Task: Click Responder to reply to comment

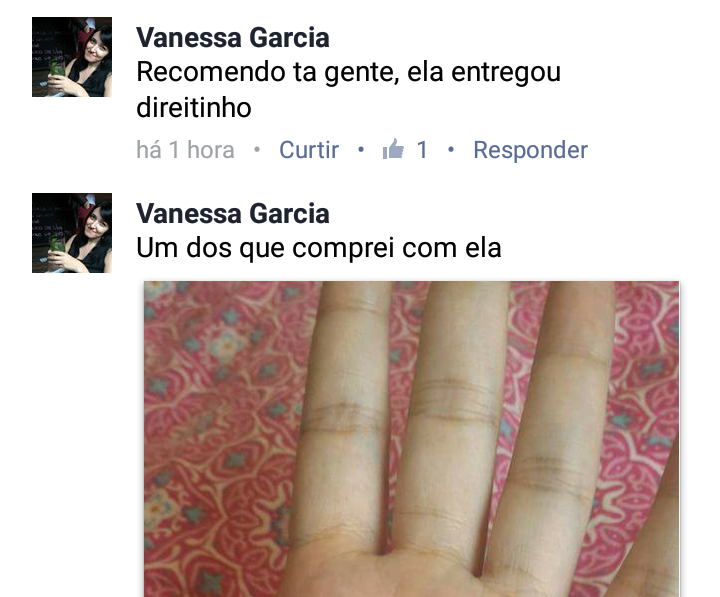Action: (x=530, y=150)
